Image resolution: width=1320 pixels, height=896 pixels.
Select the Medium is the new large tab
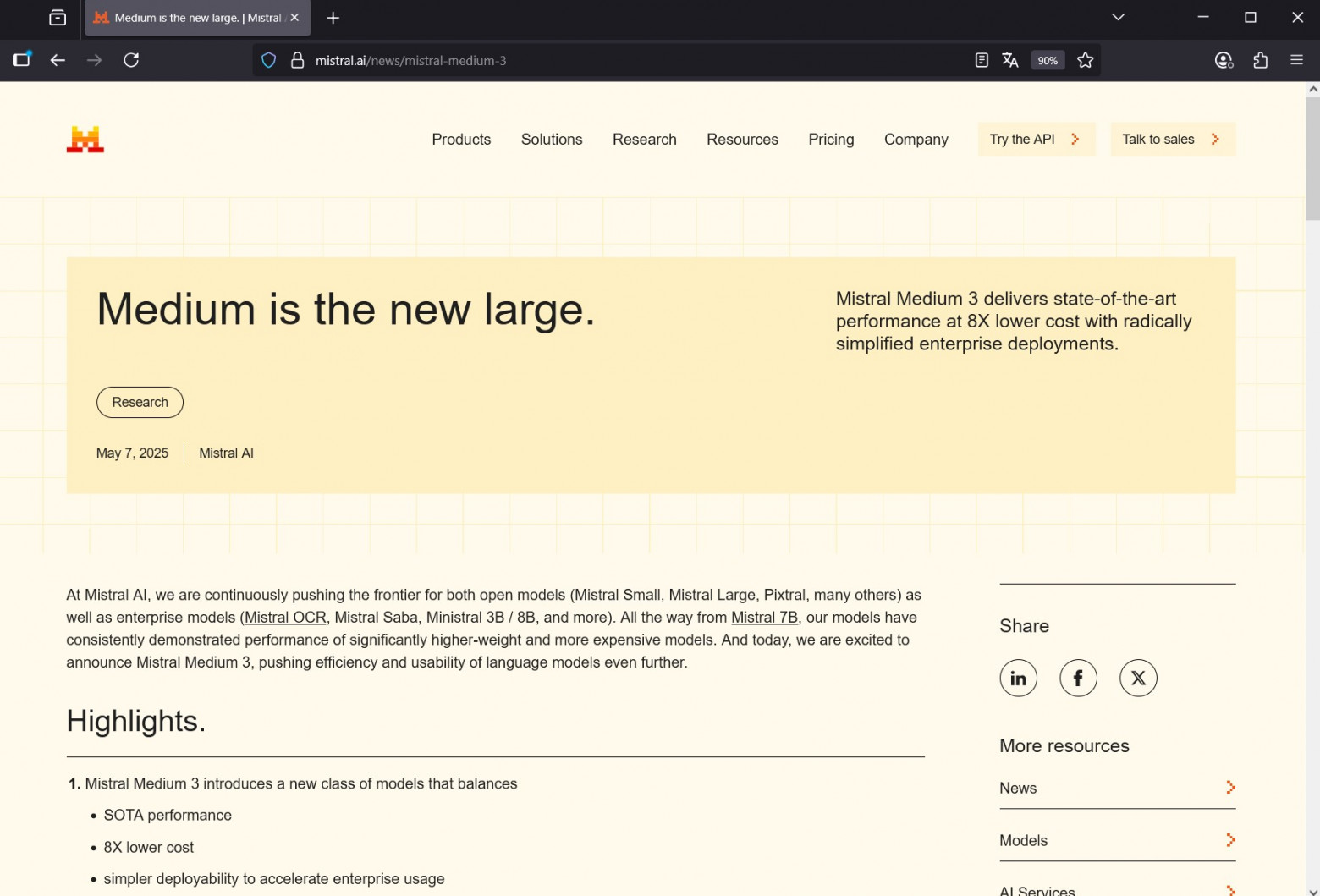pyautogui.click(x=198, y=18)
